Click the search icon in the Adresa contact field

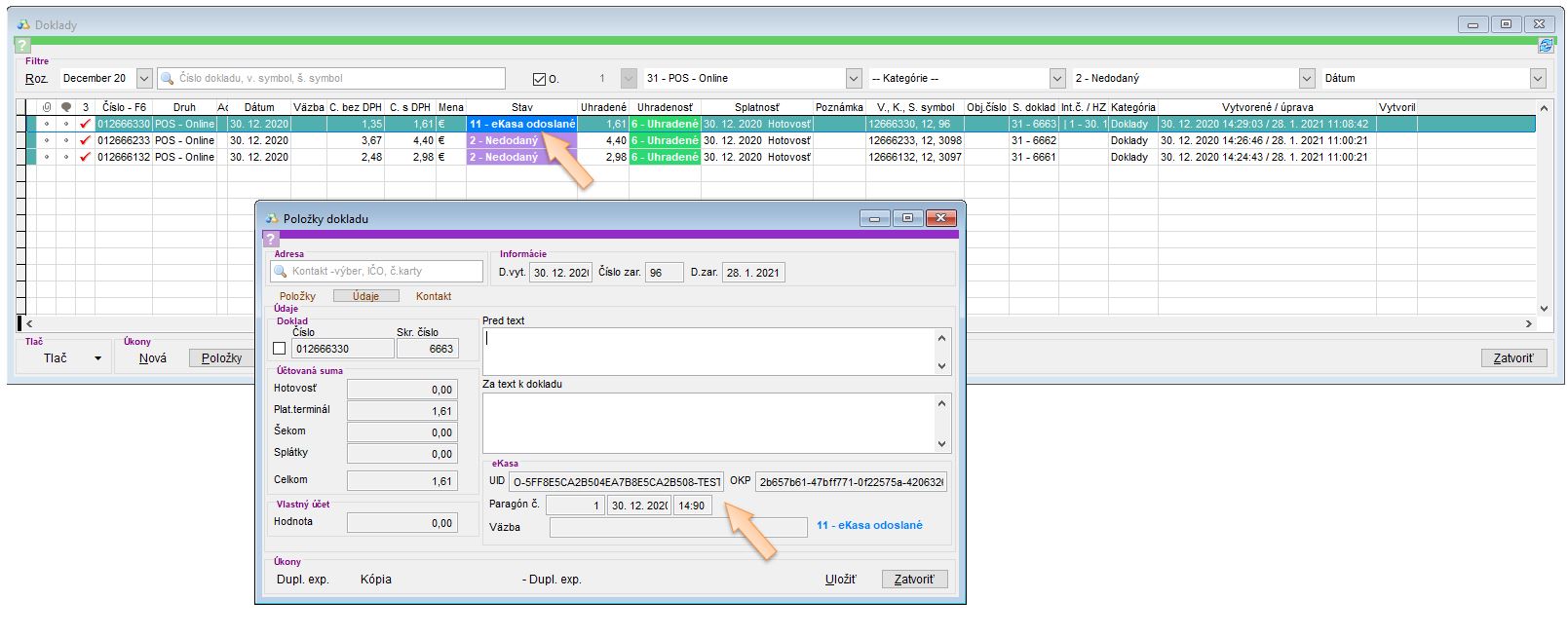pyautogui.click(x=281, y=272)
